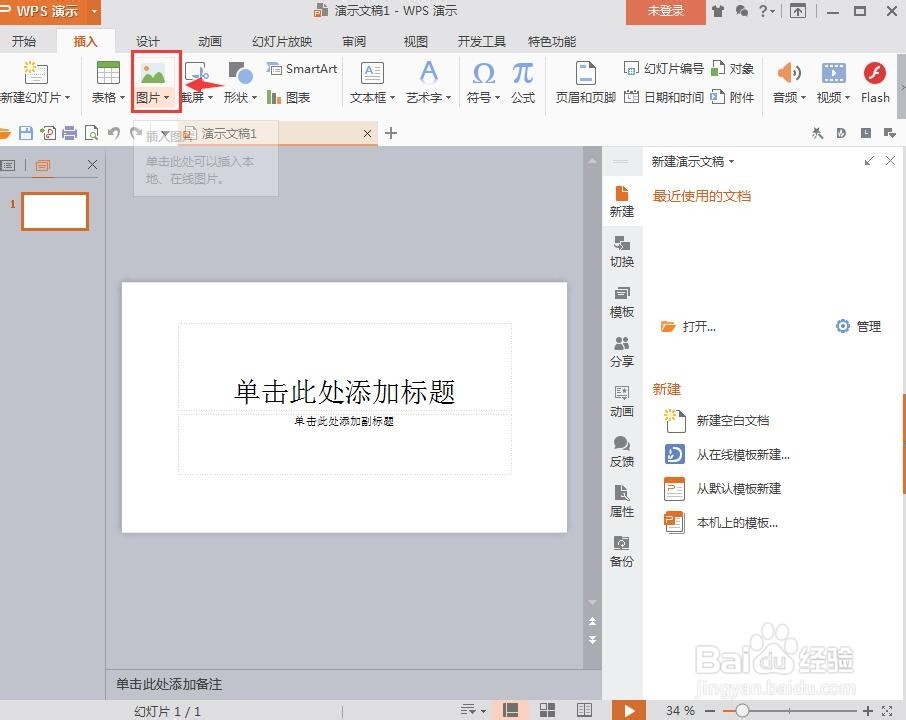Open the Switch (切换) sidebar panel
Image resolution: width=906 pixels, height=720 pixels.
(622, 251)
